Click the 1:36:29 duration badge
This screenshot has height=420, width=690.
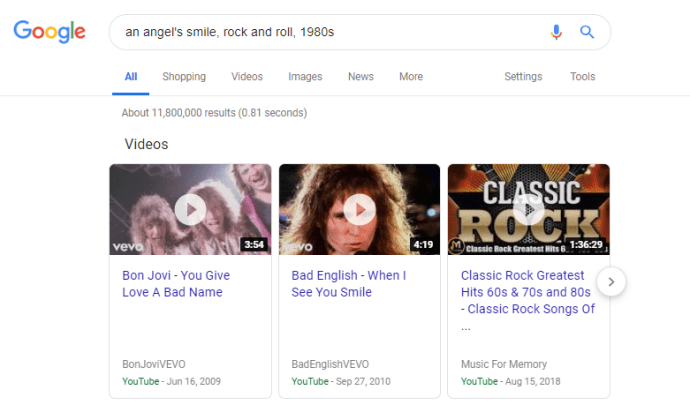[x=586, y=245]
